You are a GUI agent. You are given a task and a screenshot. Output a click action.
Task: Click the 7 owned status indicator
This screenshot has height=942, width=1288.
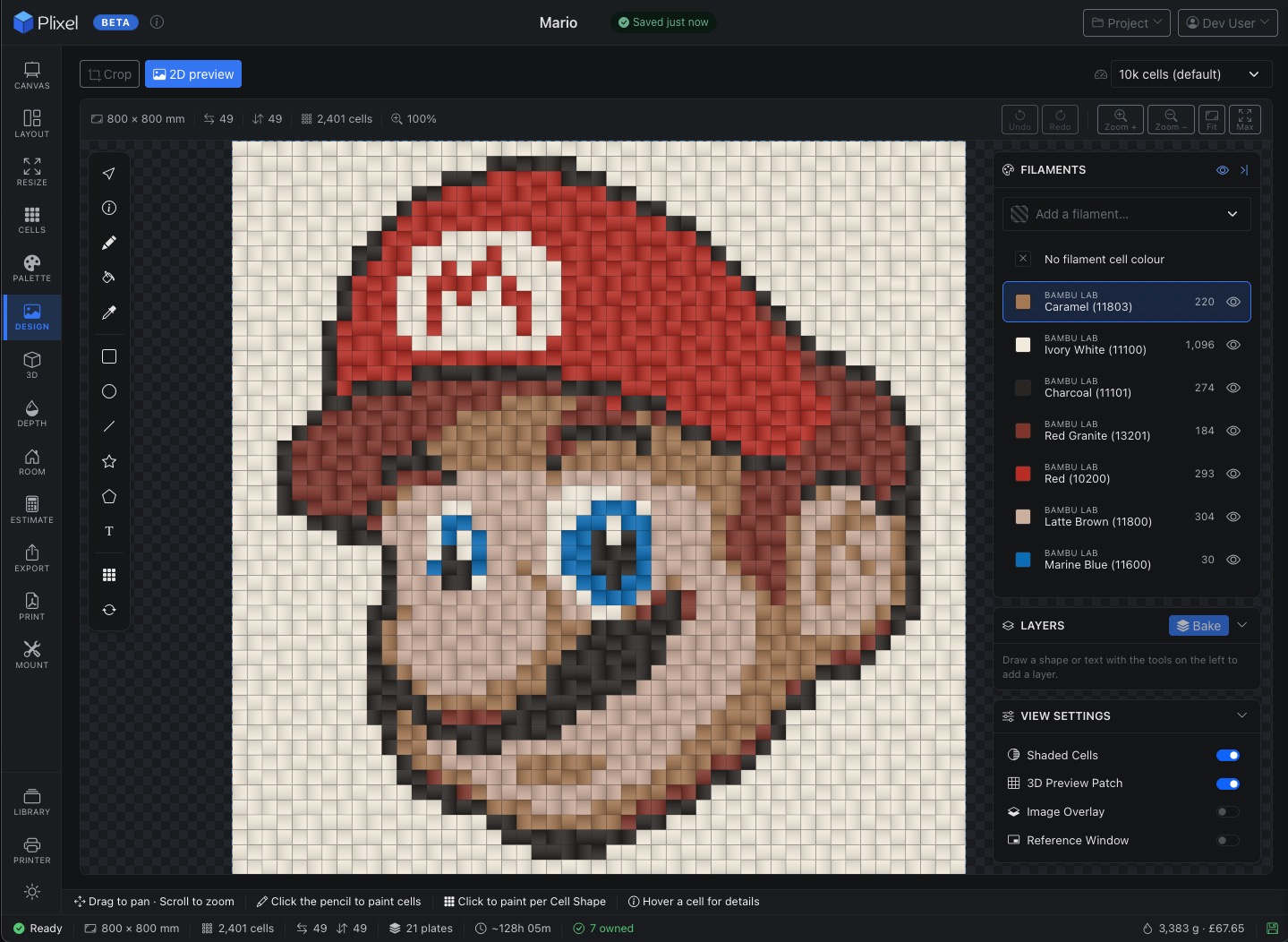coord(603,929)
